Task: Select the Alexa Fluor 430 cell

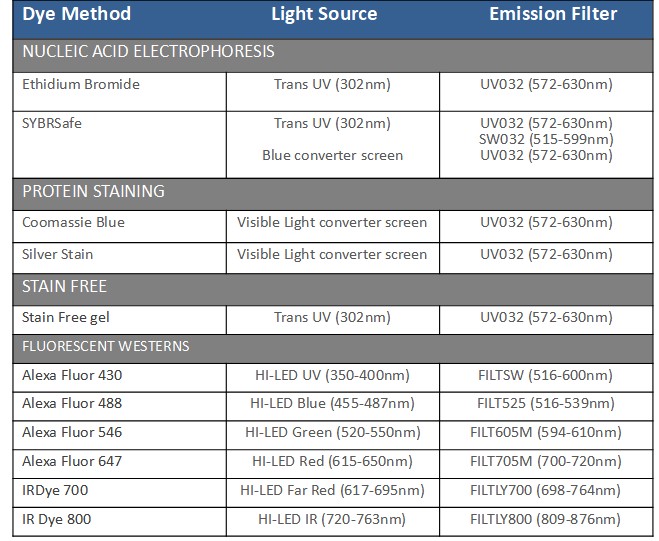Action: (72, 376)
